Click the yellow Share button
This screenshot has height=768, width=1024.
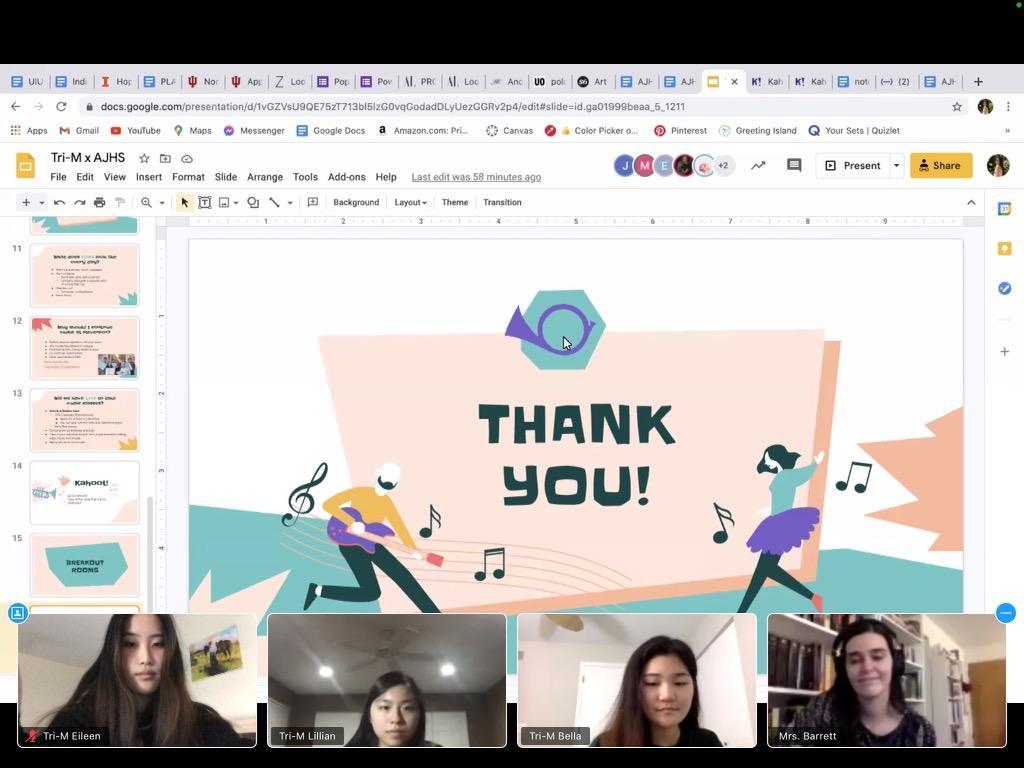coord(940,165)
